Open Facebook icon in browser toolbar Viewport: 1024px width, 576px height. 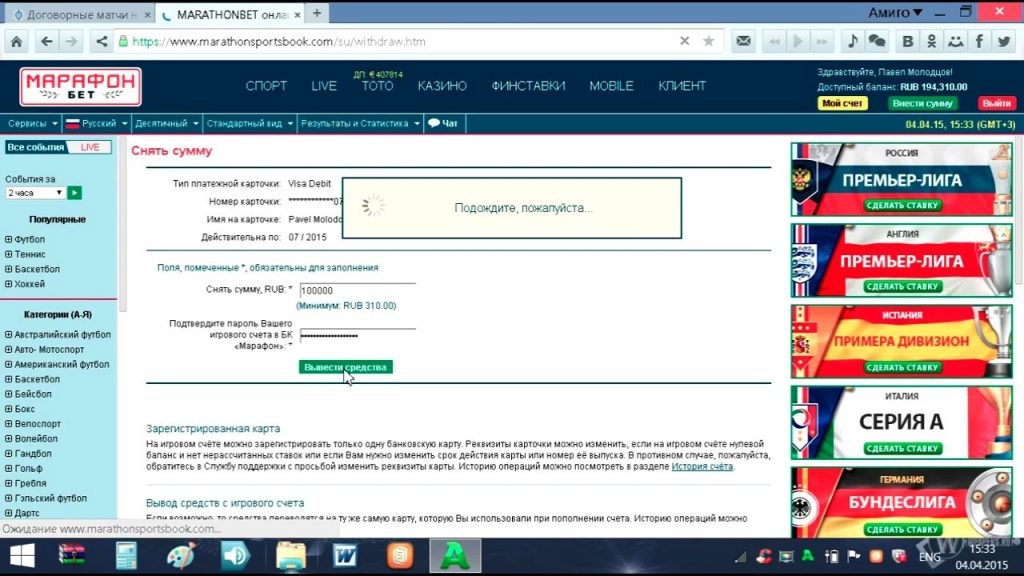point(980,41)
